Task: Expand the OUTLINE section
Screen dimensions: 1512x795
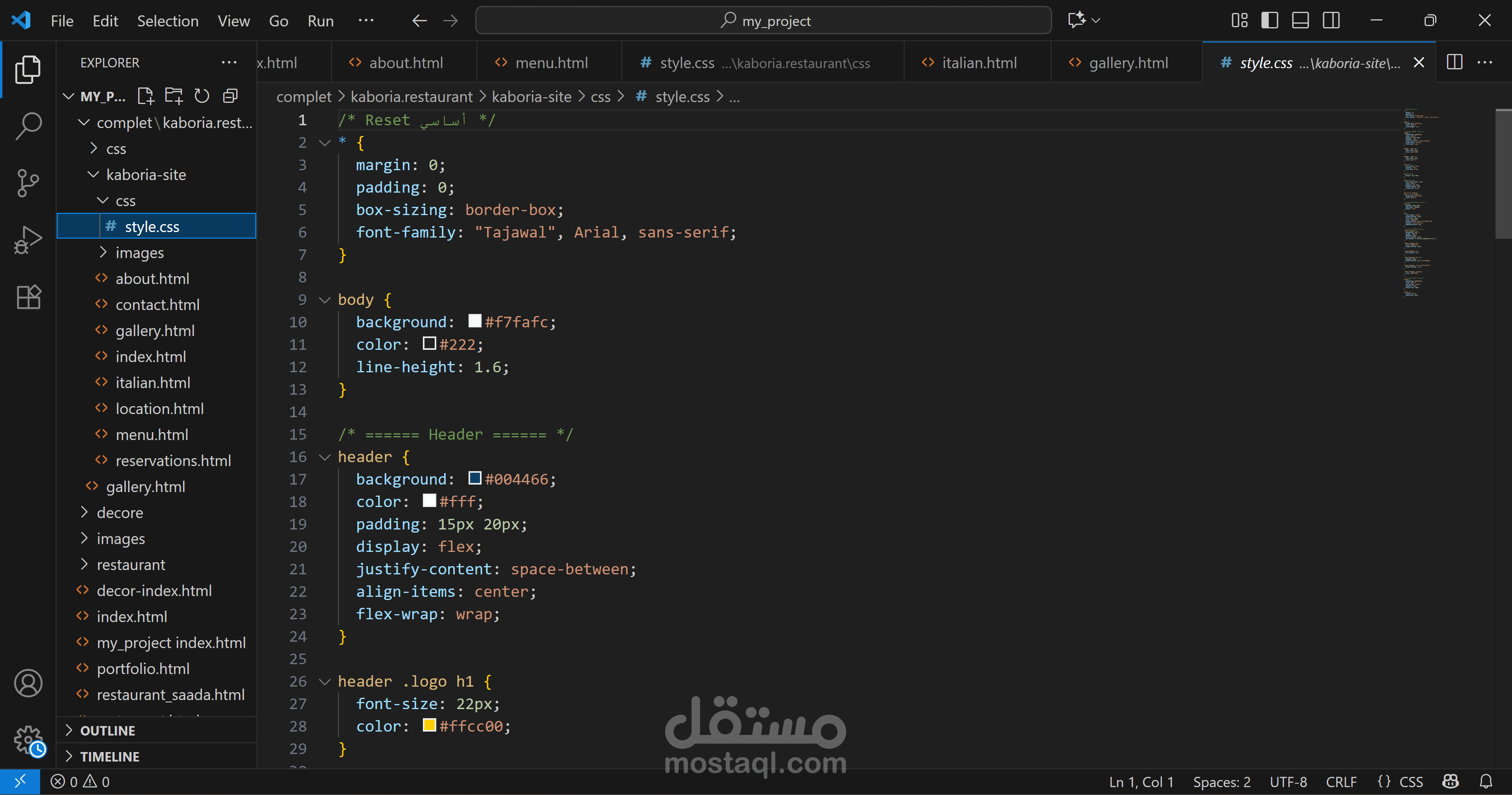Action: click(107, 730)
